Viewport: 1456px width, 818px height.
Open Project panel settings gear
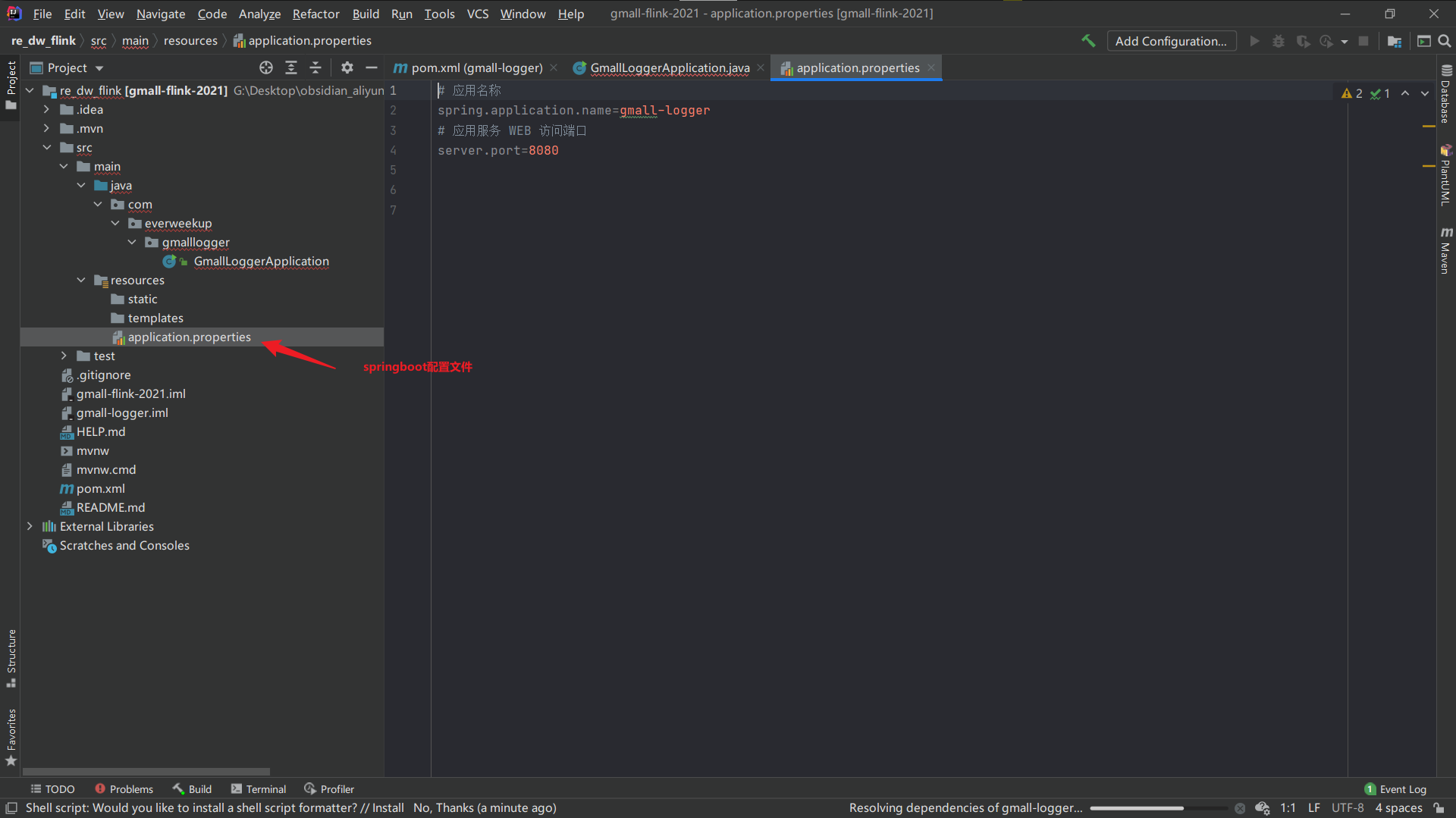pyautogui.click(x=347, y=67)
